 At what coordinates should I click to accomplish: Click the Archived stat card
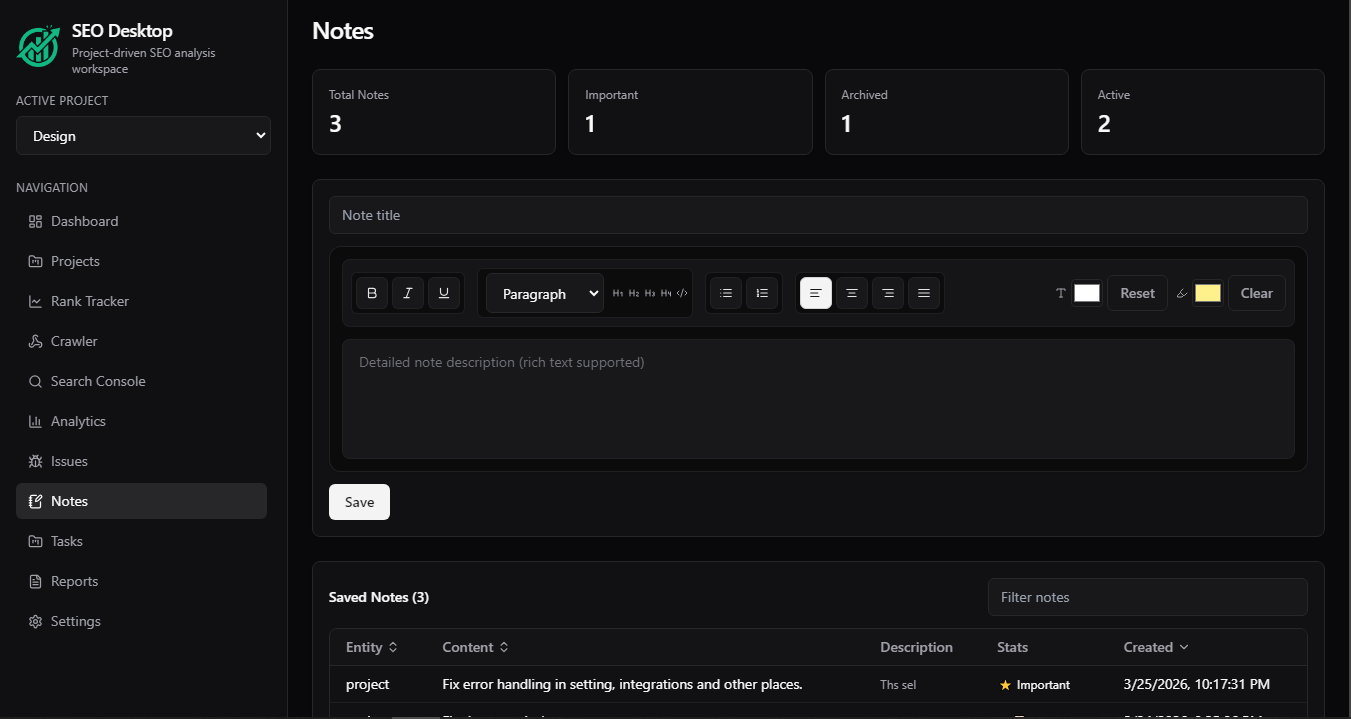tap(947, 112)
